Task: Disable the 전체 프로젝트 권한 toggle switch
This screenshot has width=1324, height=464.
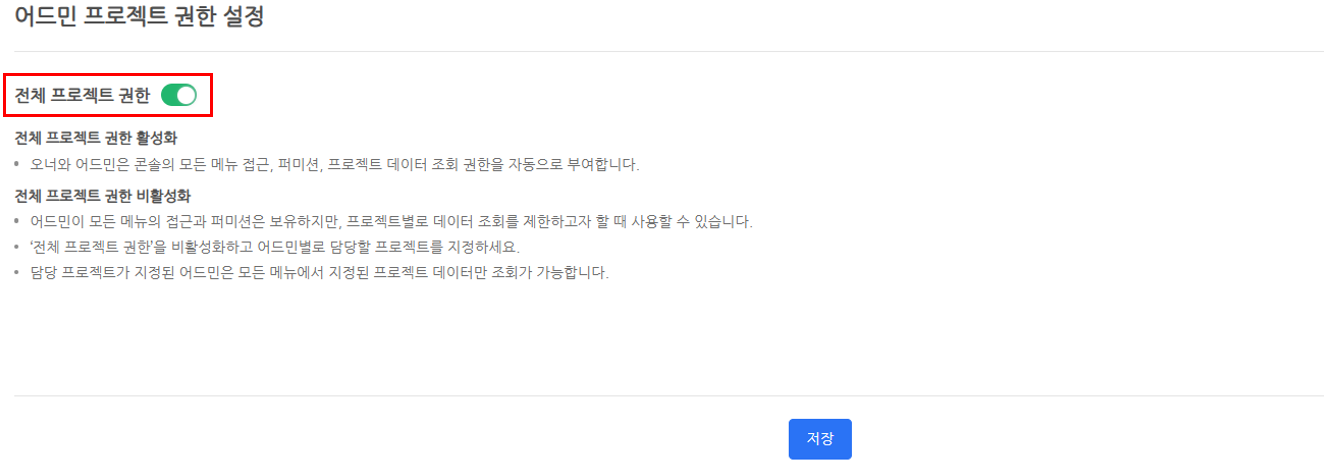Action: click(x=179, y=96)
